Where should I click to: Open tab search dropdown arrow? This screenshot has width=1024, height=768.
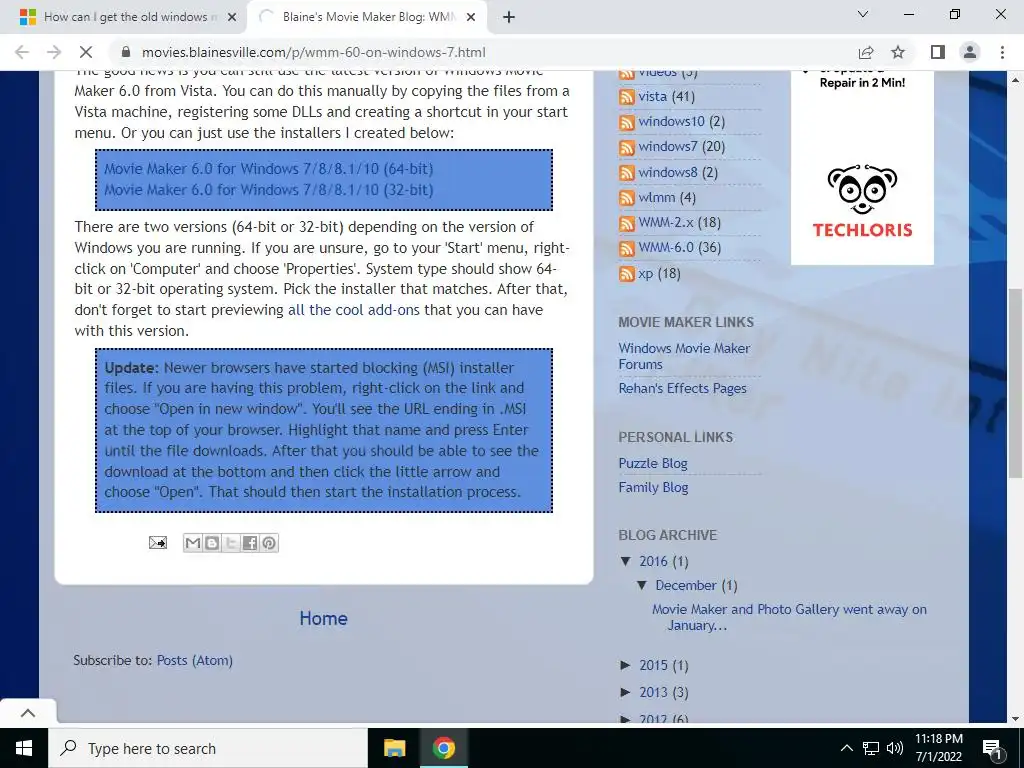[x=863, y=14]
